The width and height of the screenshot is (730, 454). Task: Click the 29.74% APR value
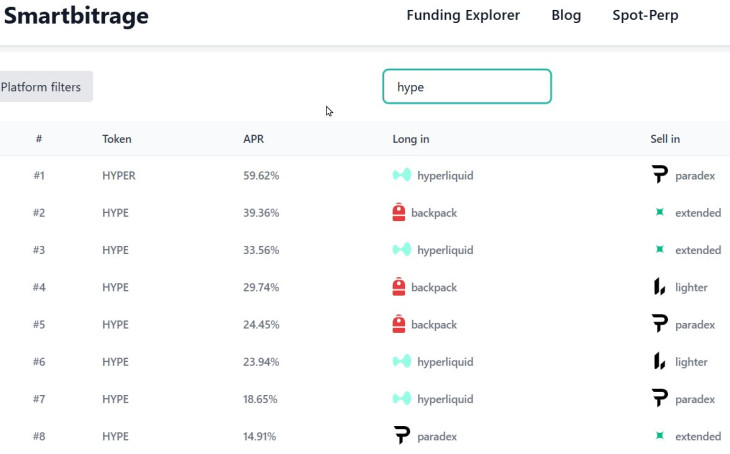[x=261, y=287]
